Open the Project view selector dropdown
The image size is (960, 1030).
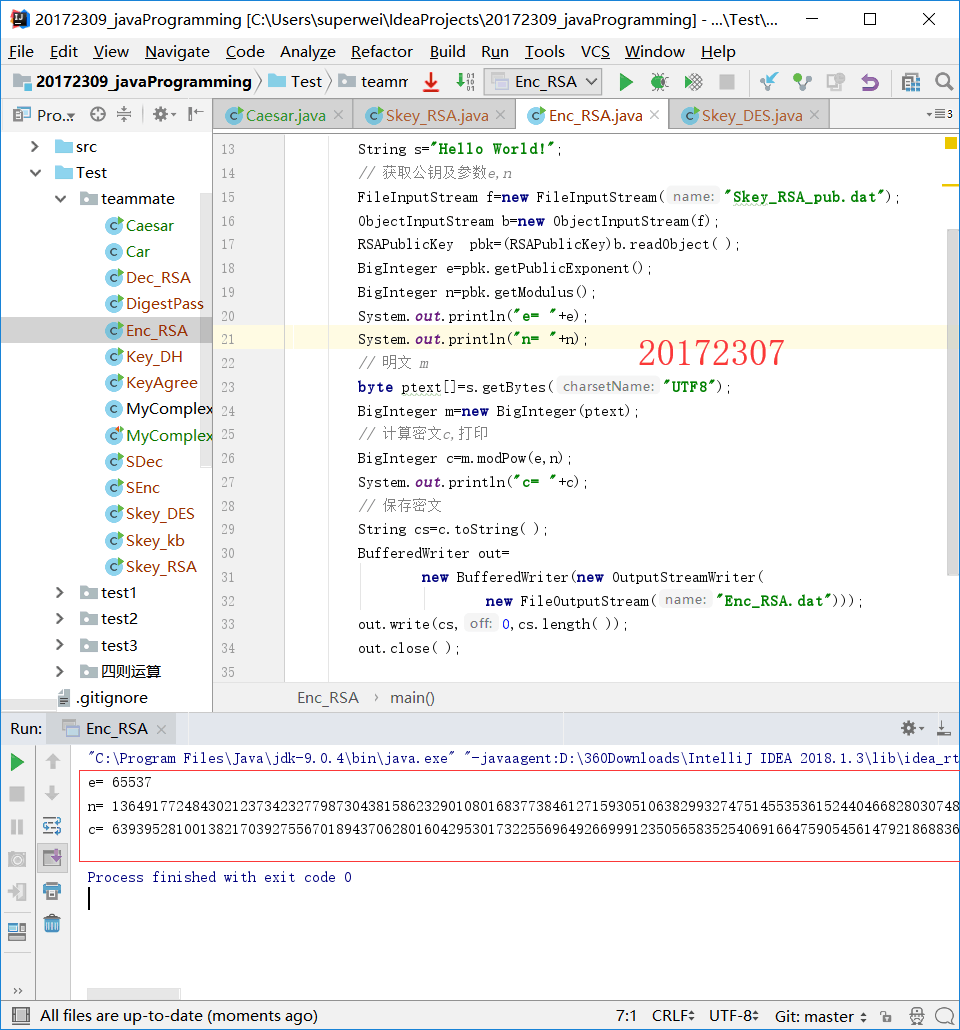(x=44, y=116)
